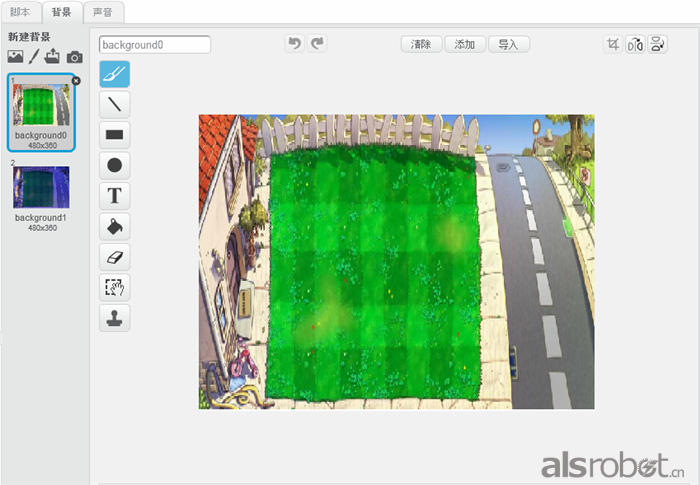Open the 脚本 tab

(x=20, y=12)
